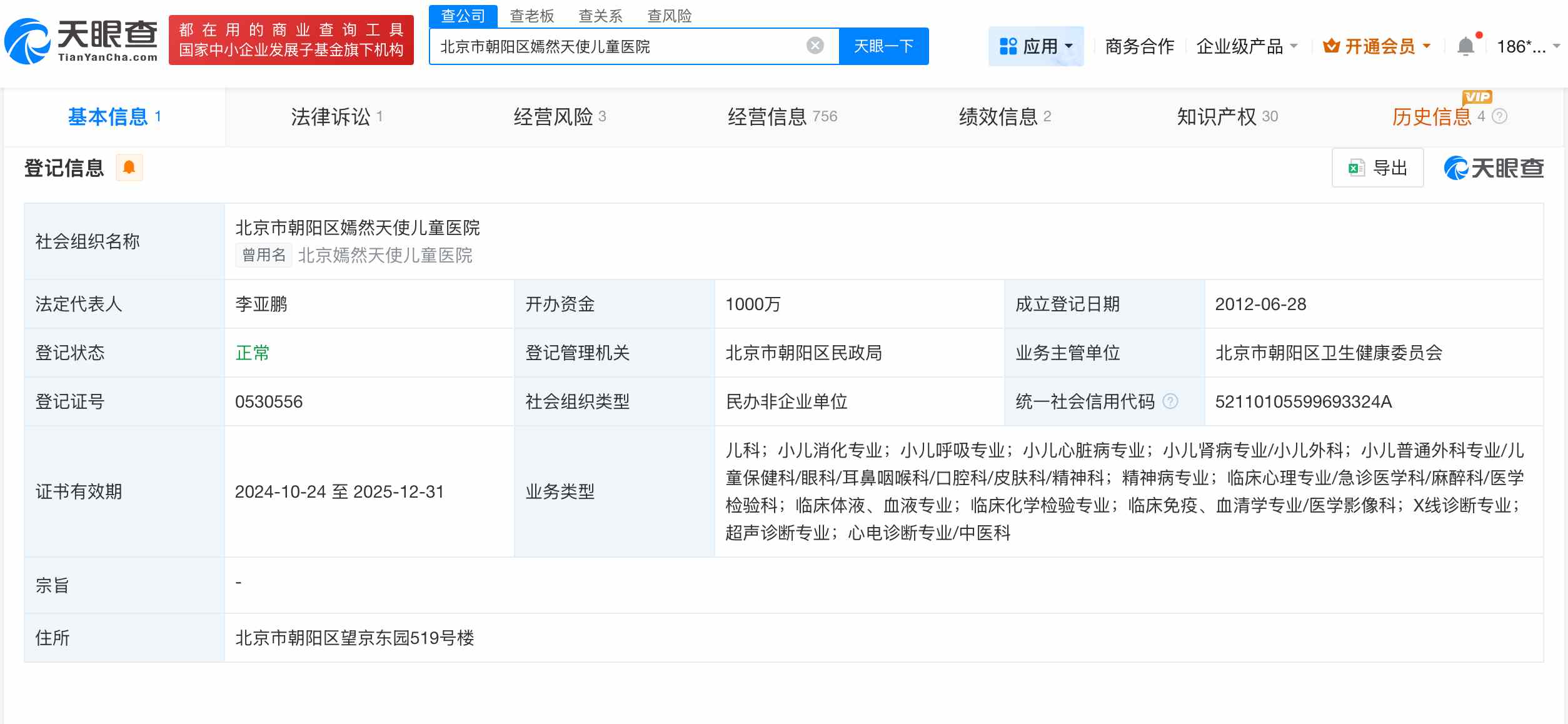The image size is (1568, 724).
Task: Select the 知识产权 tab
Action: coord(1218,116)
